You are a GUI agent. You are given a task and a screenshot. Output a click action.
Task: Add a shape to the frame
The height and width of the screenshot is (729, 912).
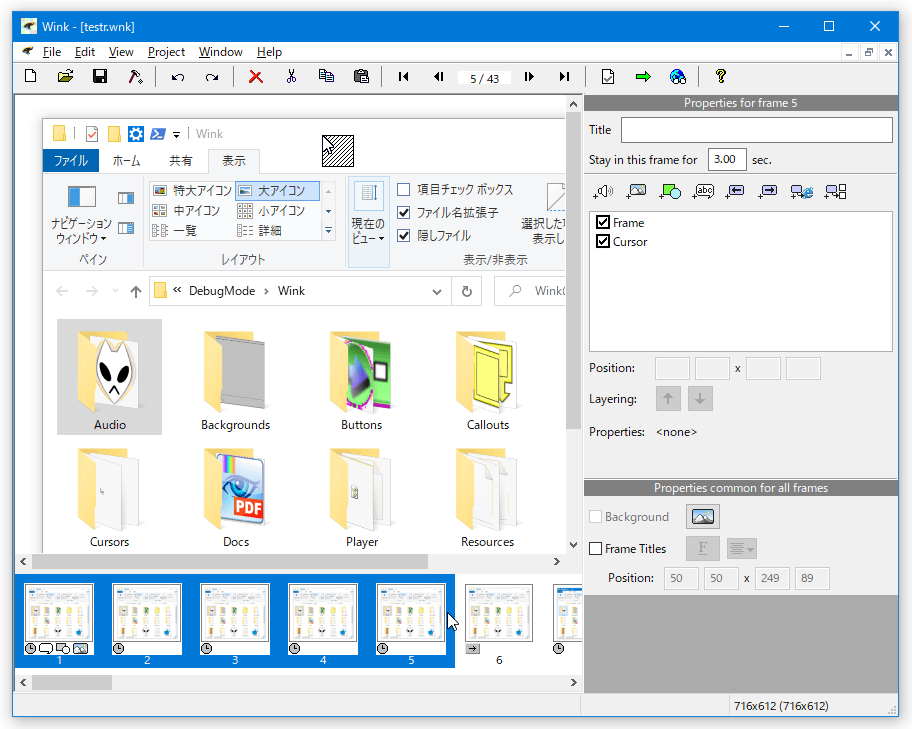click(670, 191)
